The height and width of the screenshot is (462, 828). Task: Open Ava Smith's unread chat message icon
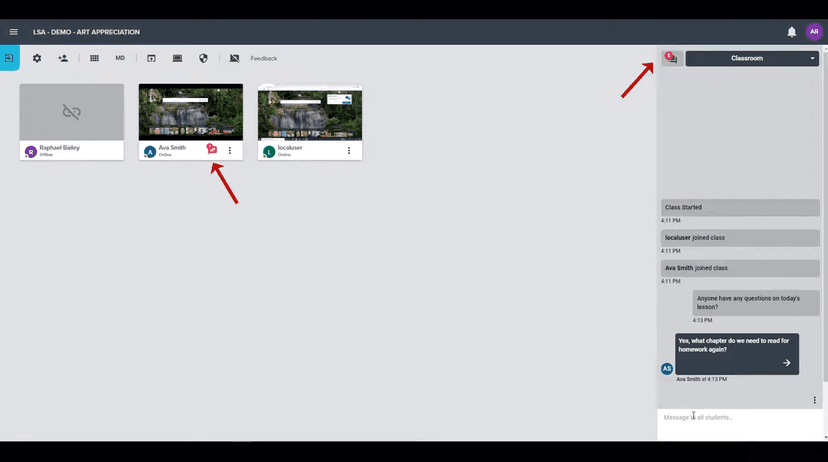coord(212,150)
